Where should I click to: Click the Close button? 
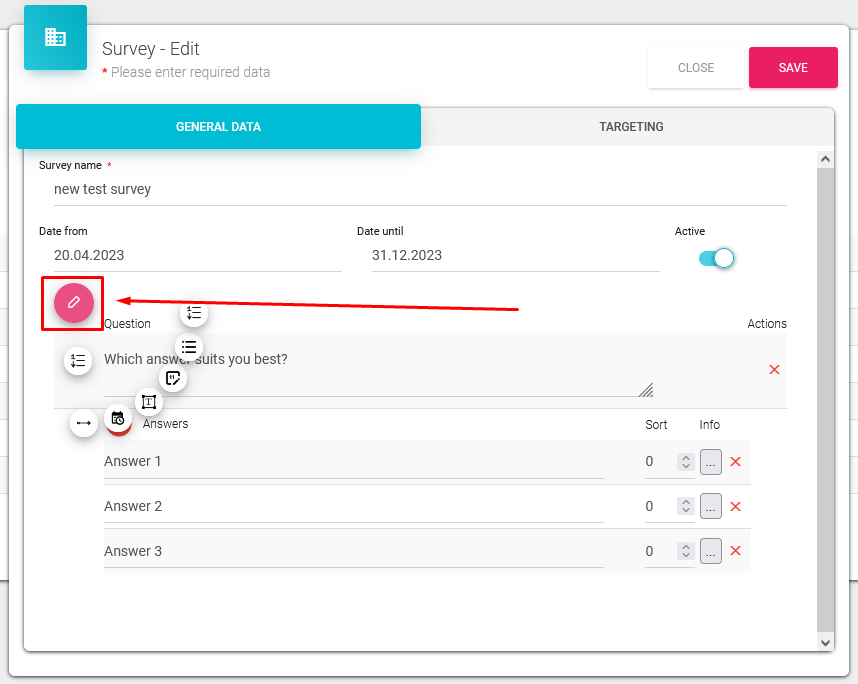click(x=696, y=68)
